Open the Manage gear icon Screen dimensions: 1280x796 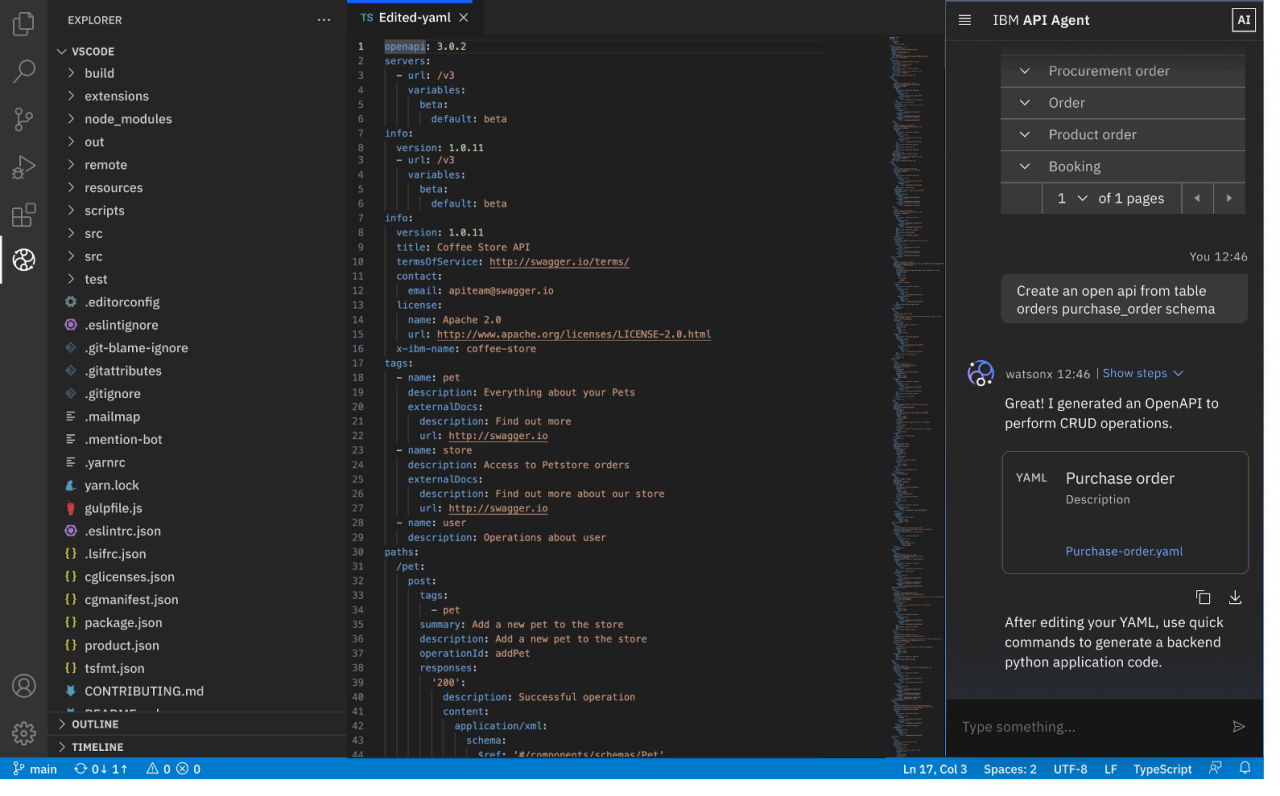24,733
